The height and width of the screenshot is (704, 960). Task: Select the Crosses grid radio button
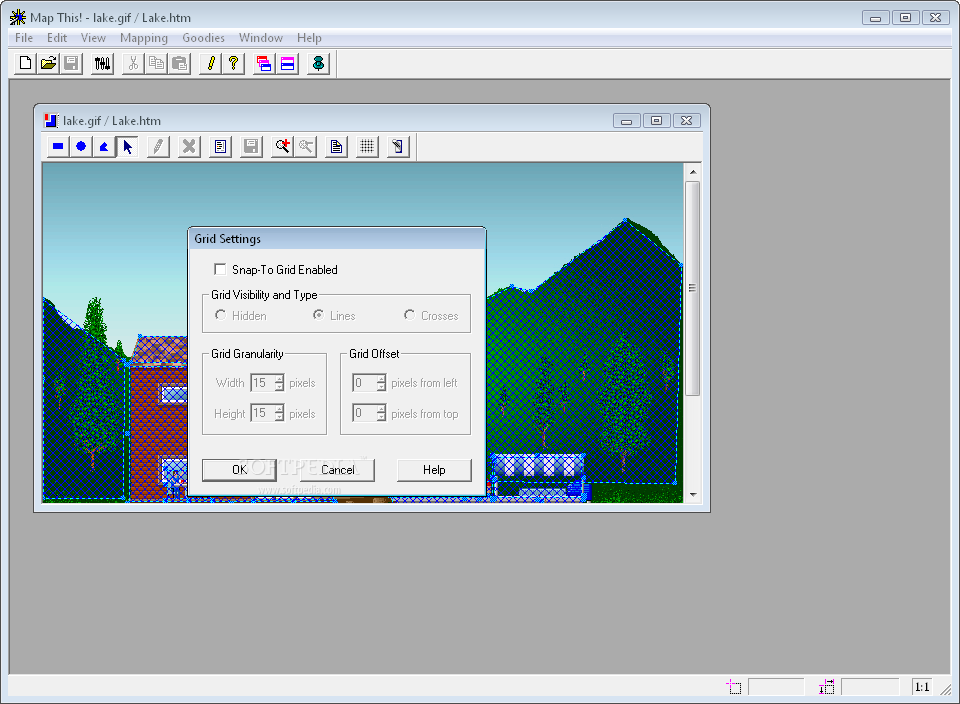[x=409, y=315]
